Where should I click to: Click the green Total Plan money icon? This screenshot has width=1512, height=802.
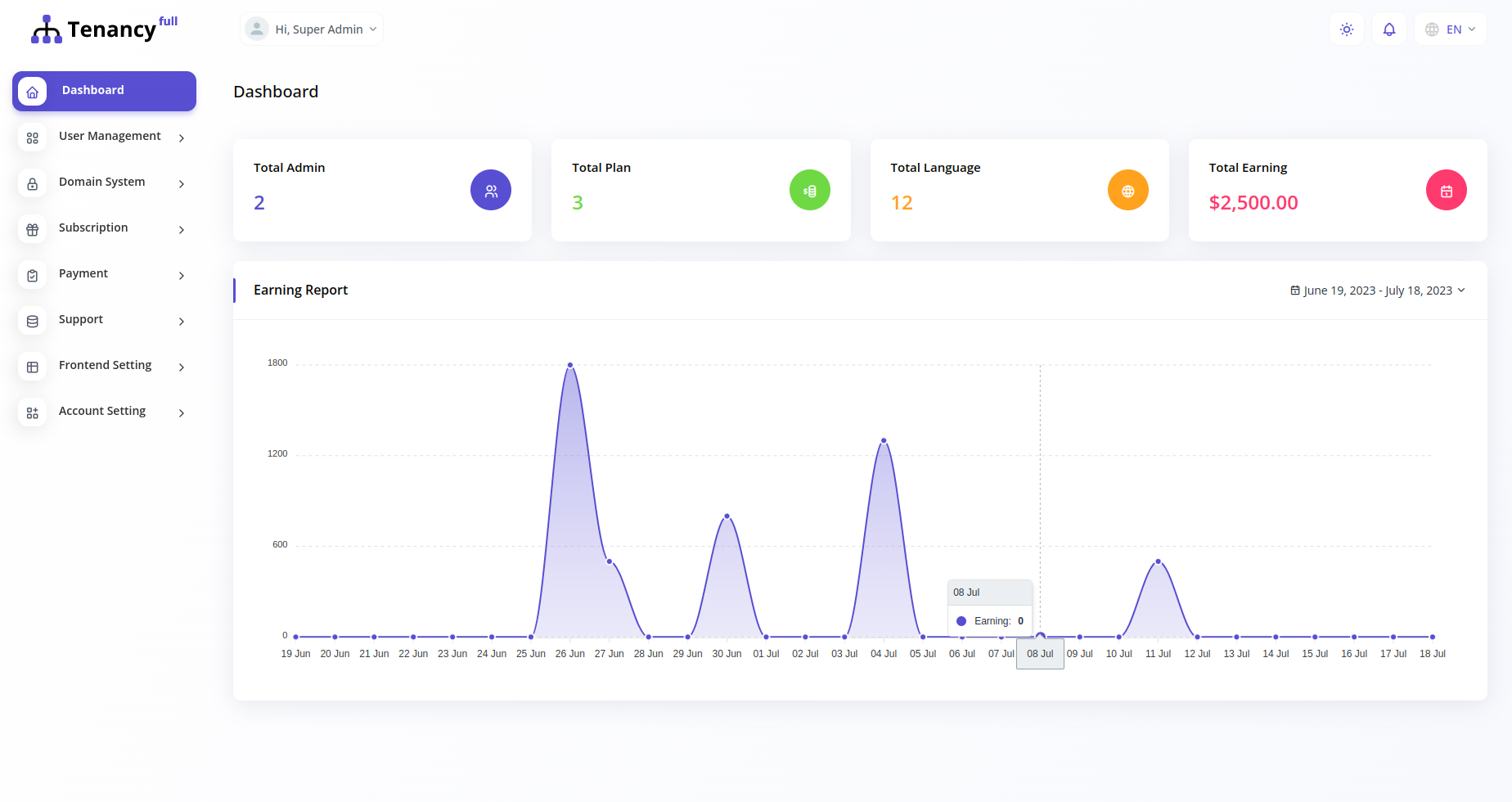click(x=809, y=190)
